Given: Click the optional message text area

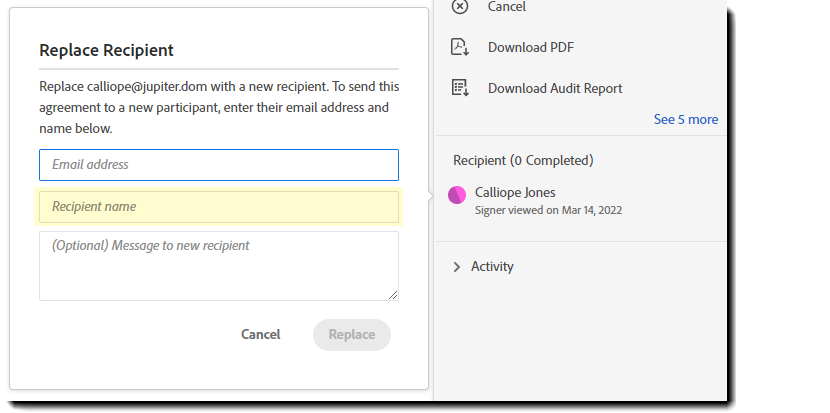Looking at the screenshot, I should (219, 265).
